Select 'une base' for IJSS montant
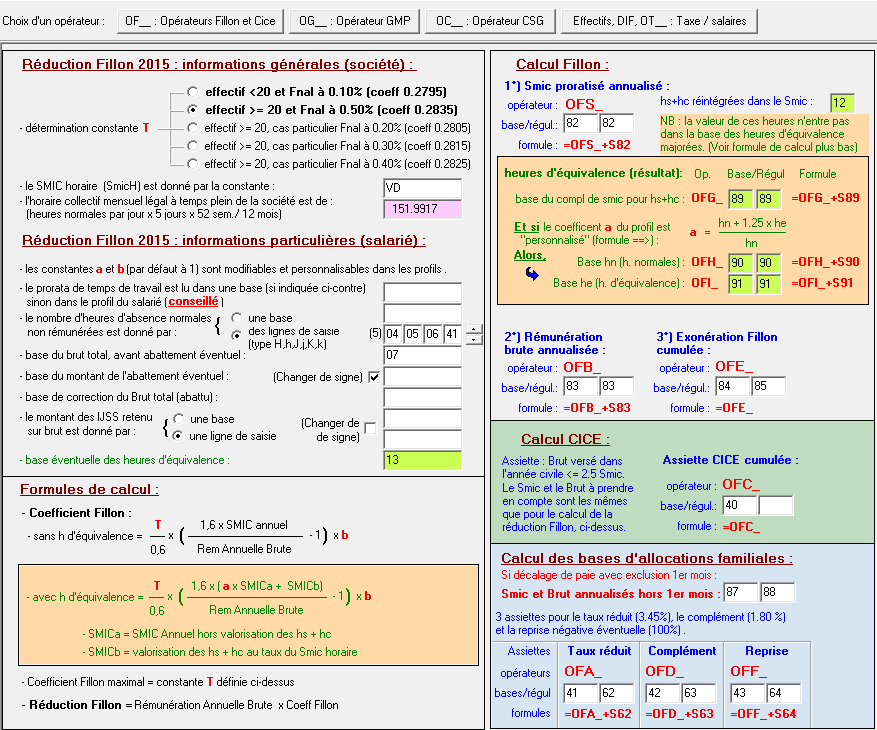This screenshot has width=877, height=730. [178, 418]
